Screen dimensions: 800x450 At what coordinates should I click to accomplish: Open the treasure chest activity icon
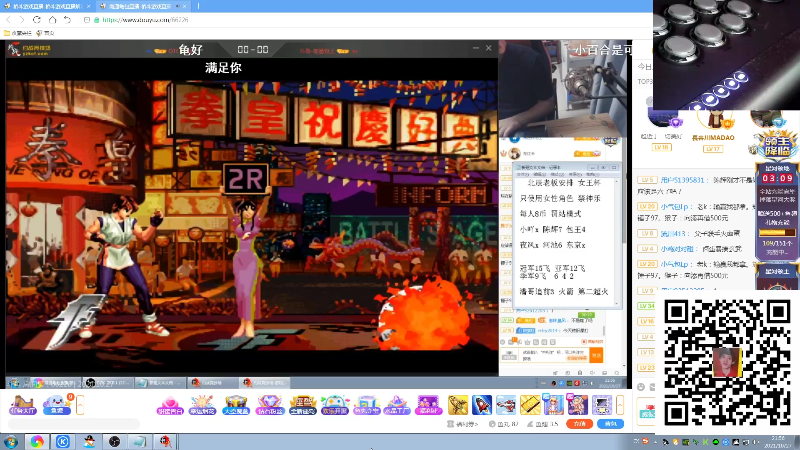click(x=235, y=405)
